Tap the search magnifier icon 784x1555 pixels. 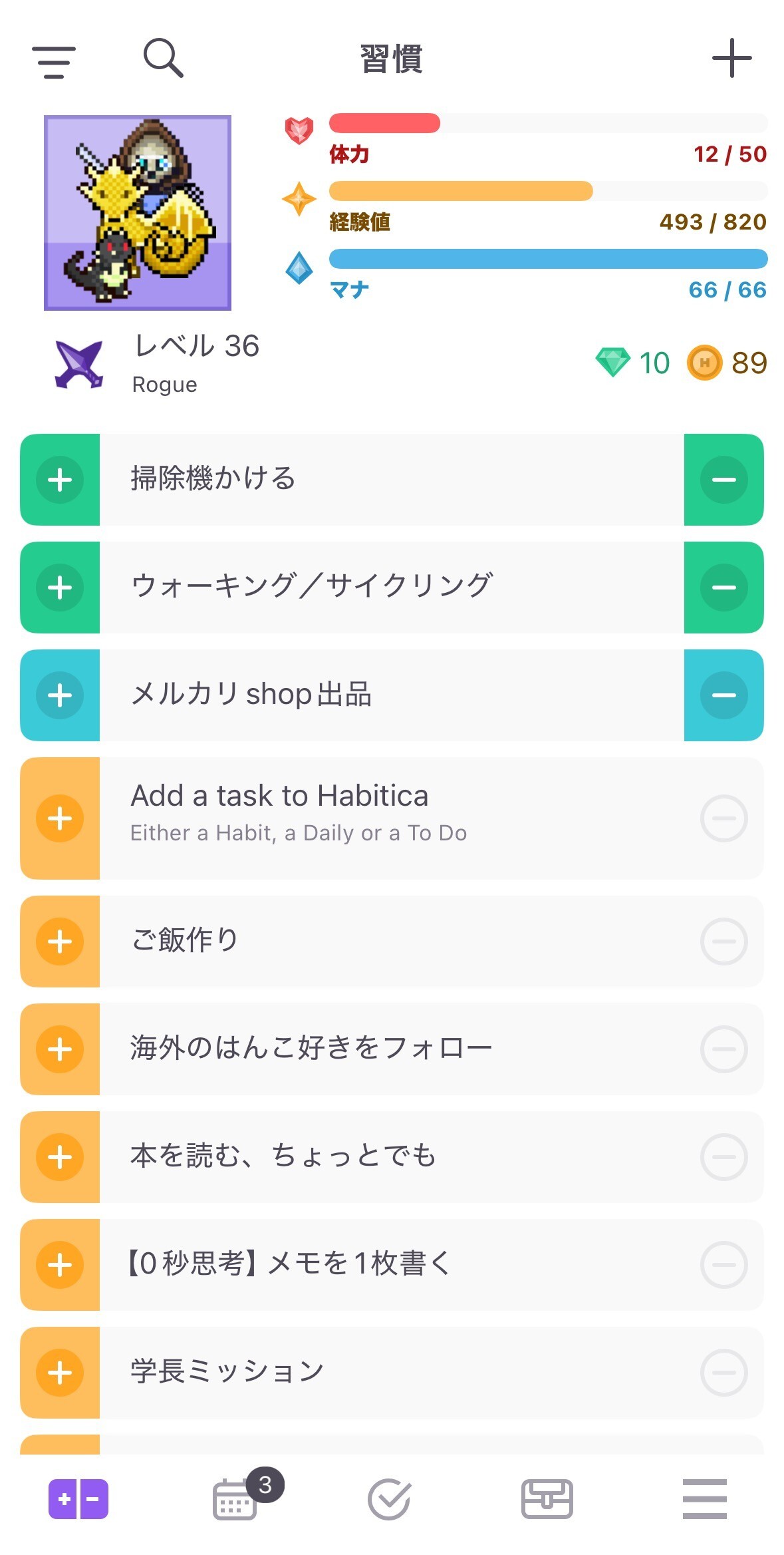point(163,59)
